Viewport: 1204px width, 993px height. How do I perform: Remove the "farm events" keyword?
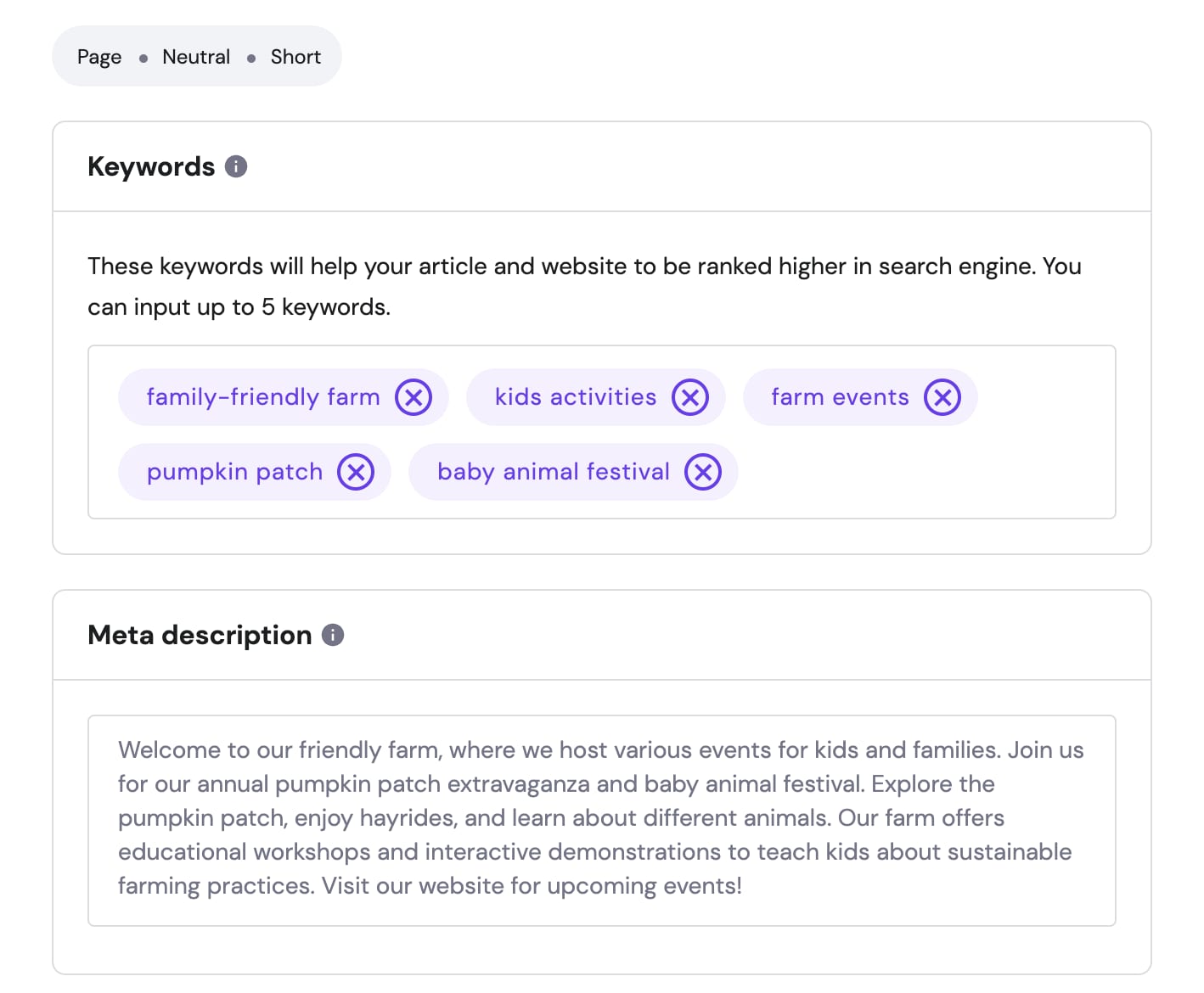click(x=942, y=396)
